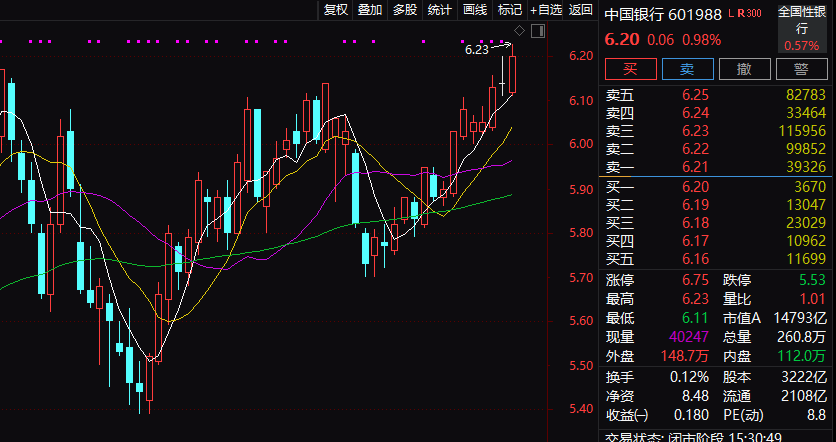Viewport: 836px width, 442px height.
Task: Select the 卖一 6.21 ask row
Action: coord(716,167)
